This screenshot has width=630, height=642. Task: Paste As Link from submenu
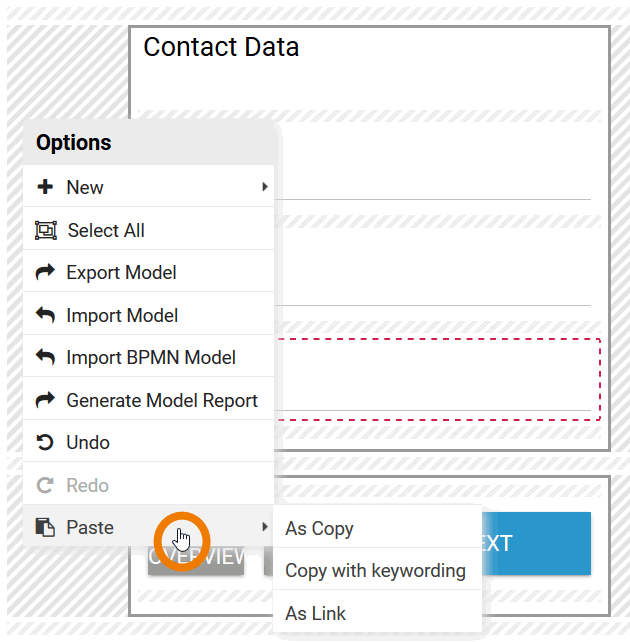[x=316, y=613]
